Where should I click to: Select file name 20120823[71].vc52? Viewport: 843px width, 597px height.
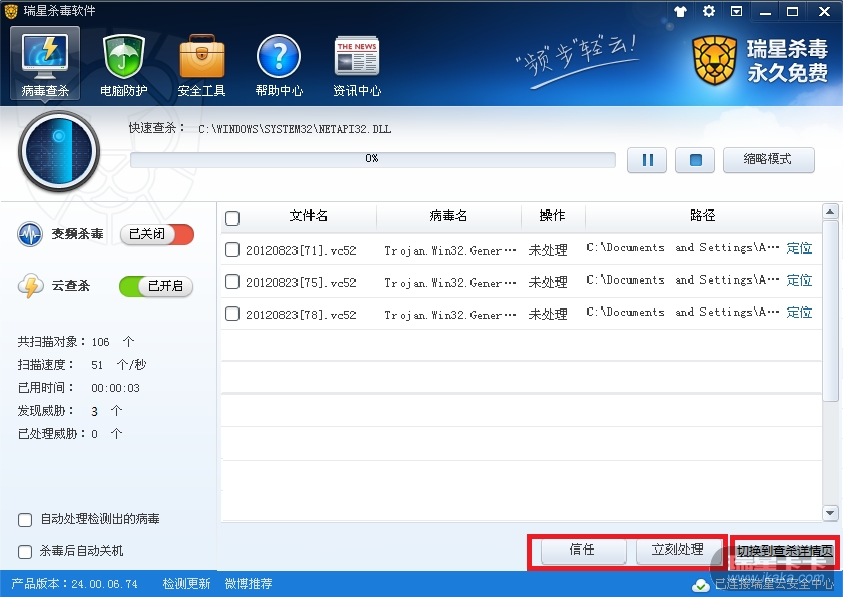coord(301,251)
